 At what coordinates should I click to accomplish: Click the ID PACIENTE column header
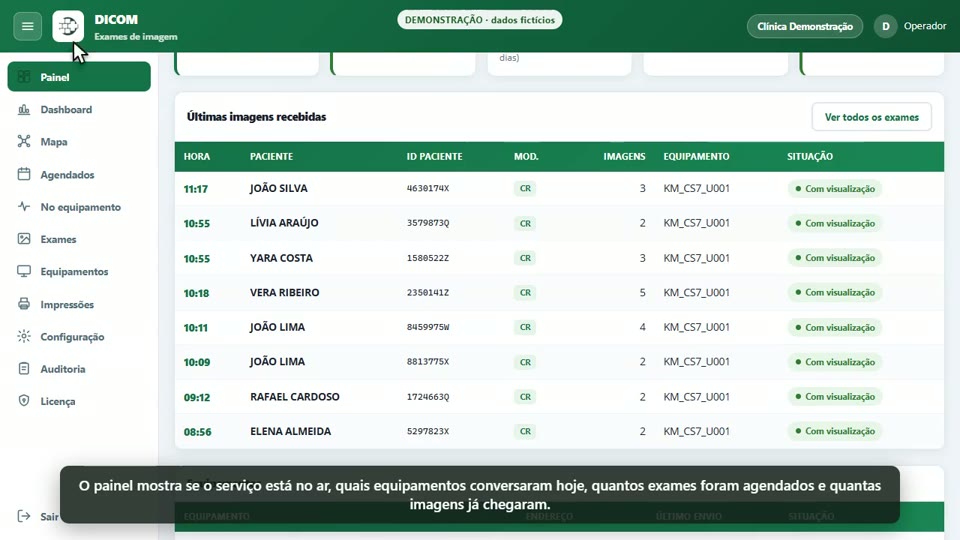pyautogui.click(x=434, y=157)
